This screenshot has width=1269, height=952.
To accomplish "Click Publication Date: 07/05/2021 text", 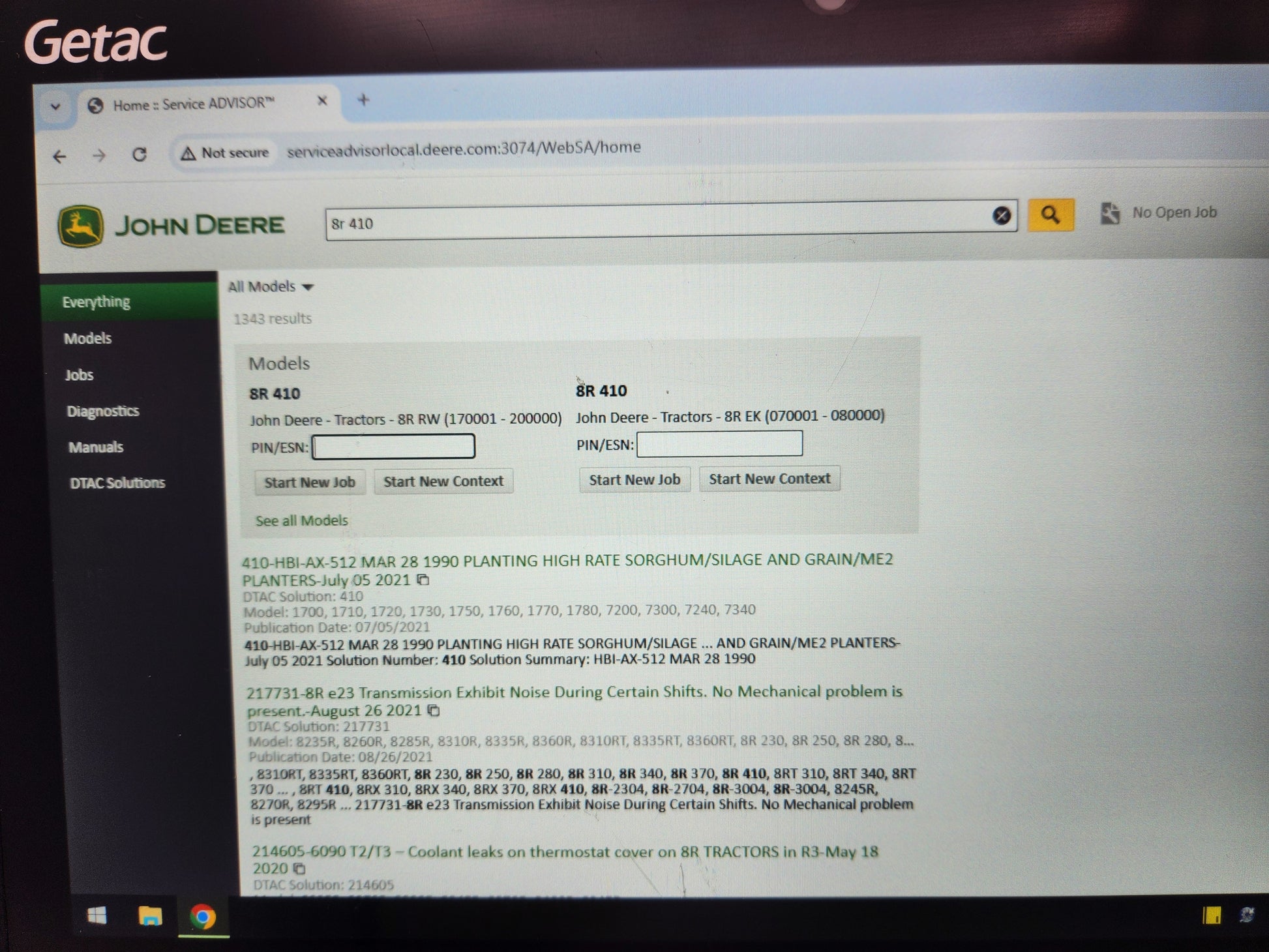I will click(336, 627).
